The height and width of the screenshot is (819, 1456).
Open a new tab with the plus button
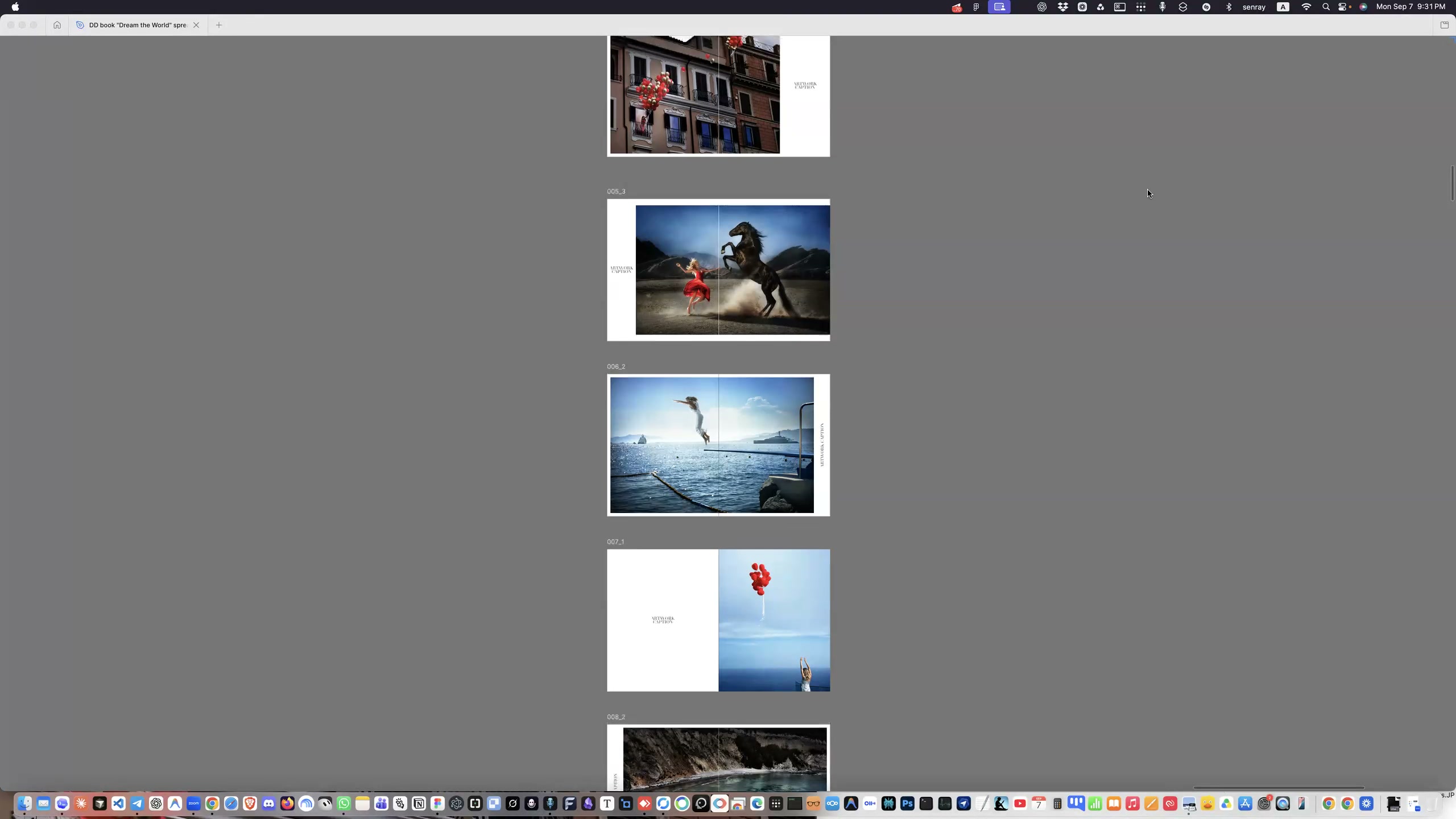219,25
